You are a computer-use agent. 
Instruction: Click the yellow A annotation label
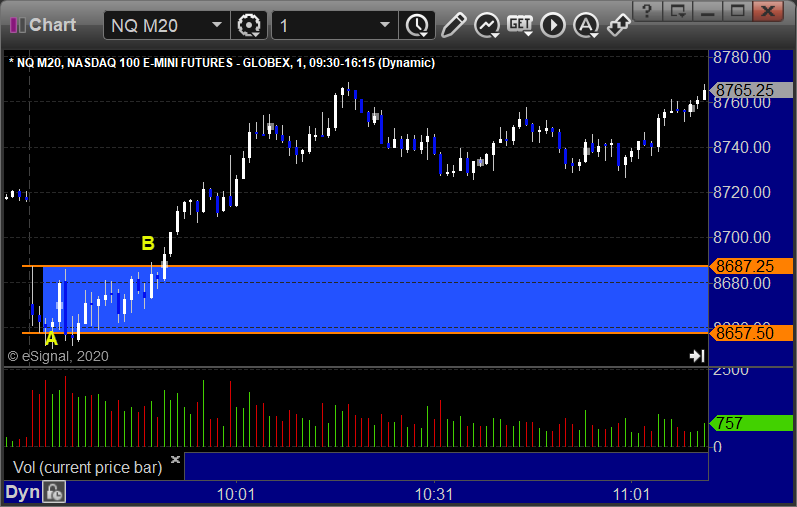tap(51, 338)
